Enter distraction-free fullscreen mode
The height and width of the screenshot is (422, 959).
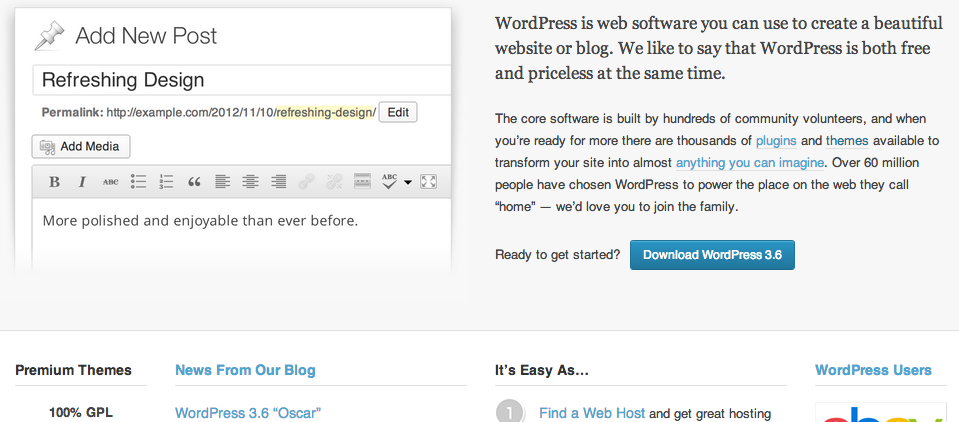(429, 182)
